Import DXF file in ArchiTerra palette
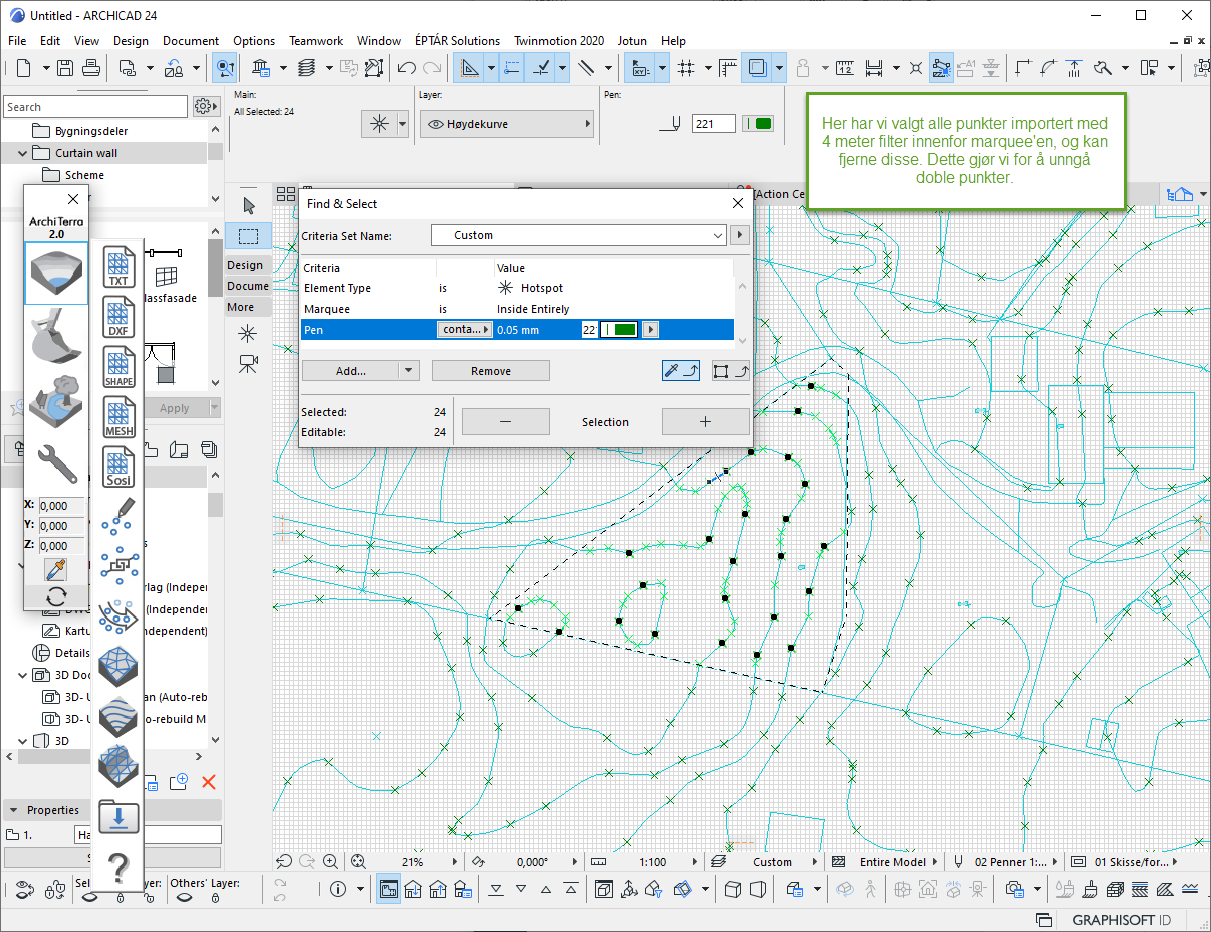This screenshot has width=1211, height=932. [119, 318]
